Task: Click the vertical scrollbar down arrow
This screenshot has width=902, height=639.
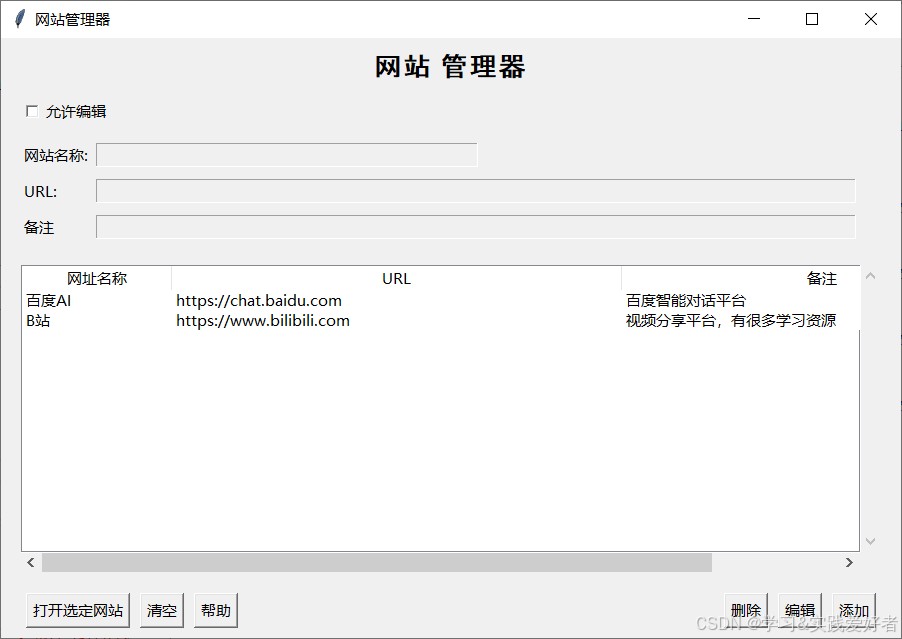Action: coord(870,541)
